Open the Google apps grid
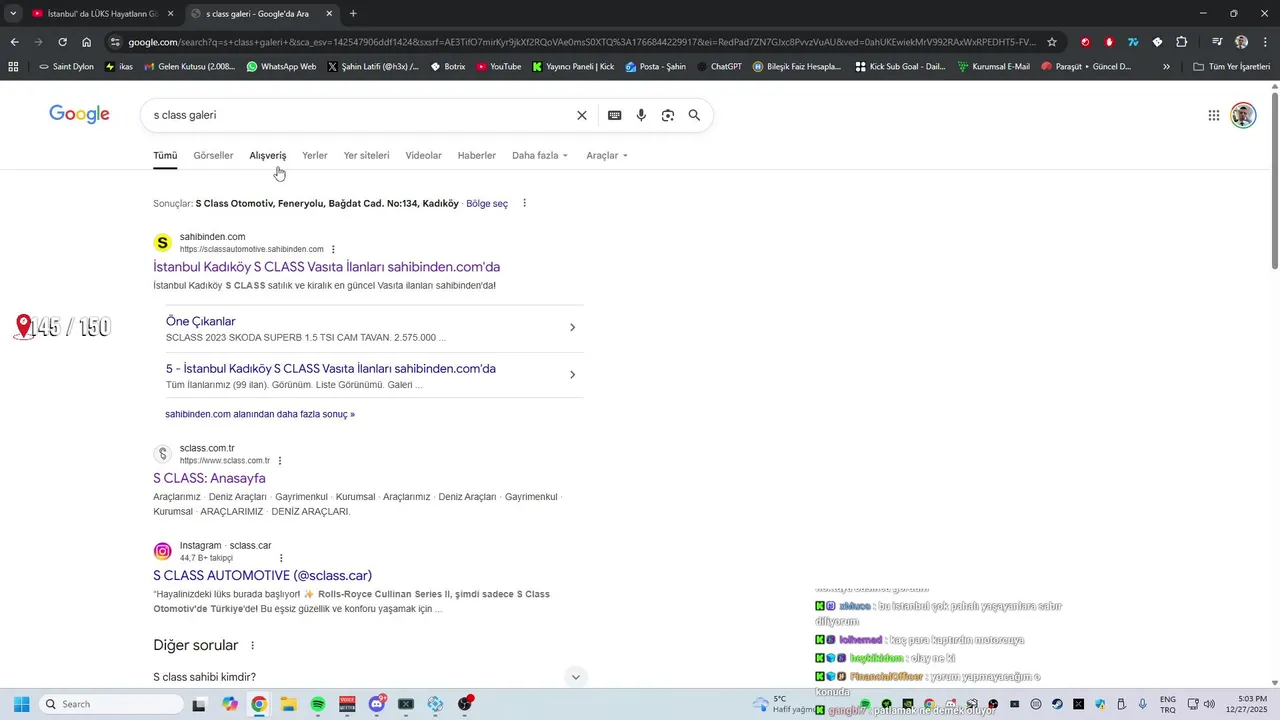This screenshot has width=1280, height=720. (x=1214, y=115)
